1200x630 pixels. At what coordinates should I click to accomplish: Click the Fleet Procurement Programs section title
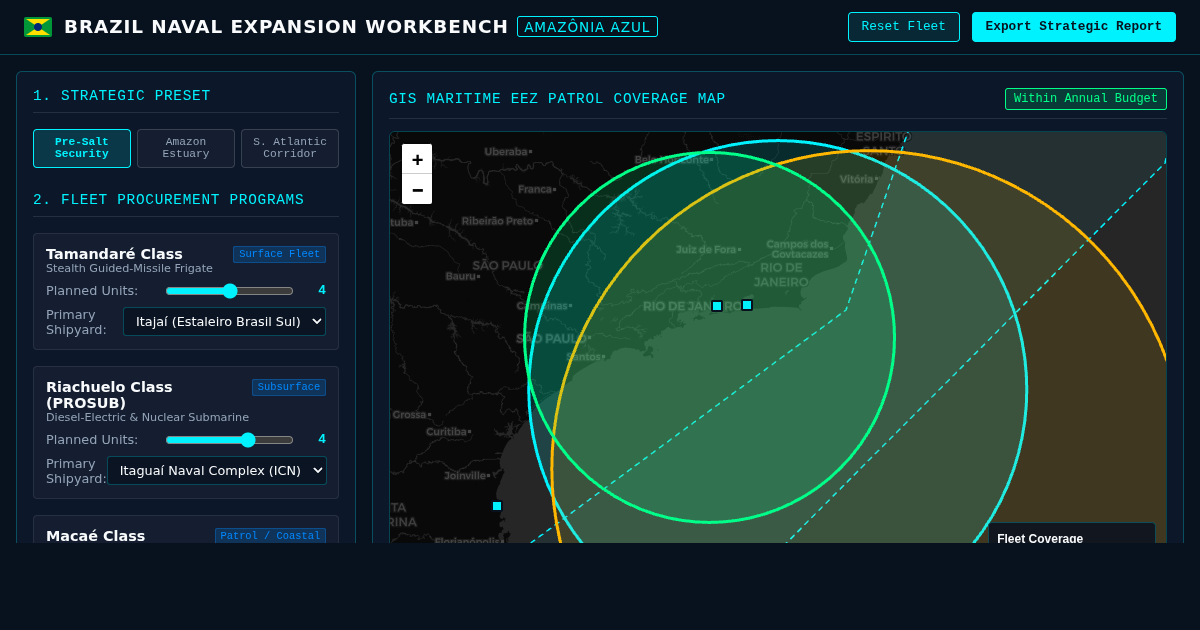(x=168, y=200)
